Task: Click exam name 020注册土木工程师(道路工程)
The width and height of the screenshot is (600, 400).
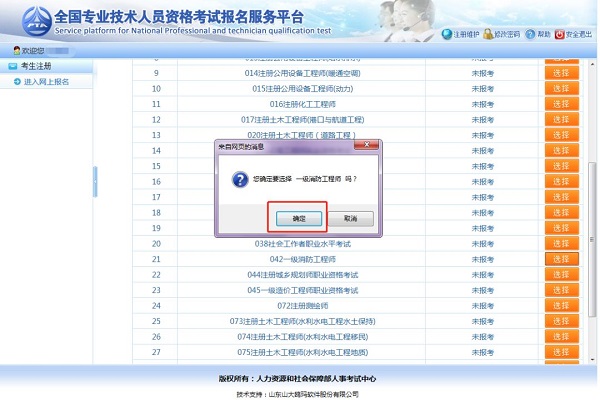Action: click(302, 135)
